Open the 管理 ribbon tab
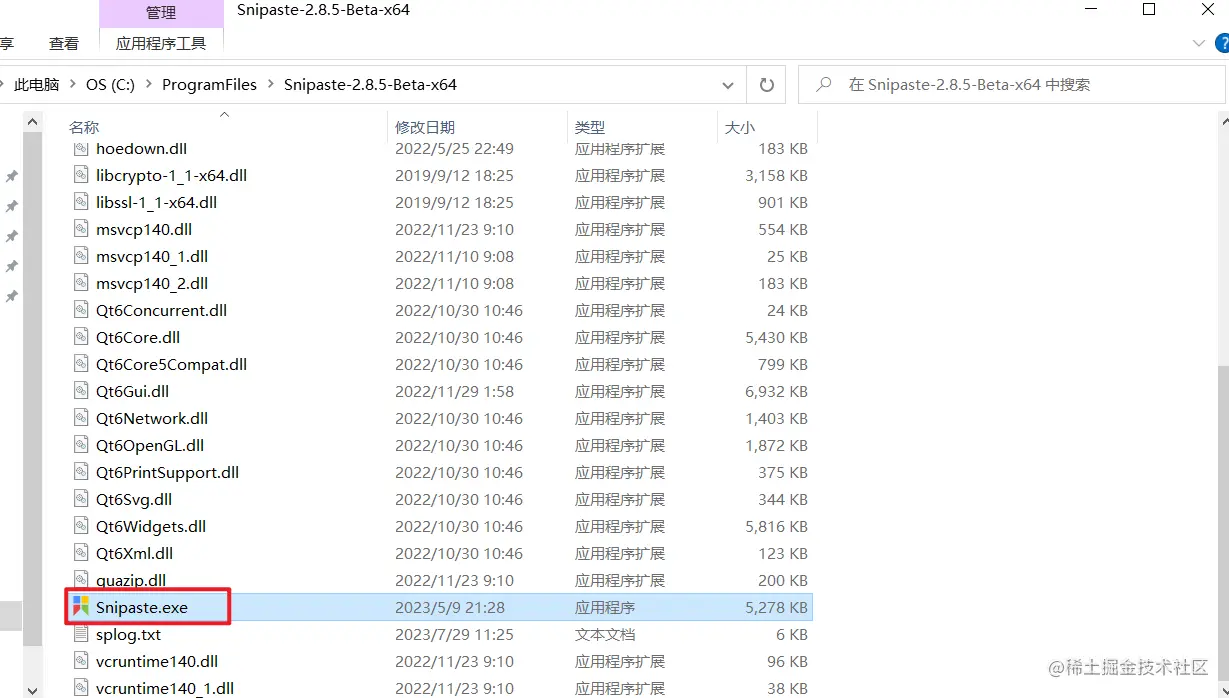1229x698 pixels. coord(161,13)
